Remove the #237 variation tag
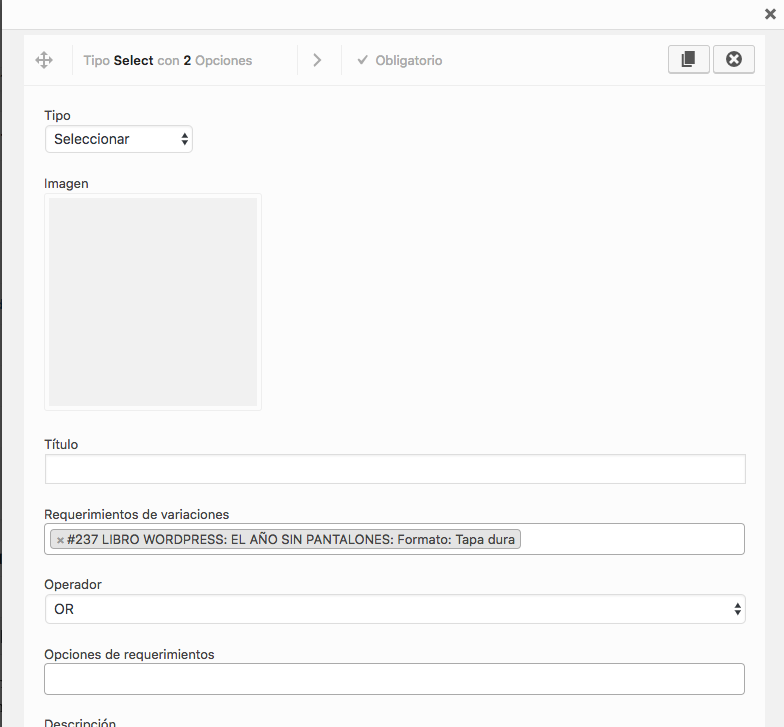 pos(60,540)
